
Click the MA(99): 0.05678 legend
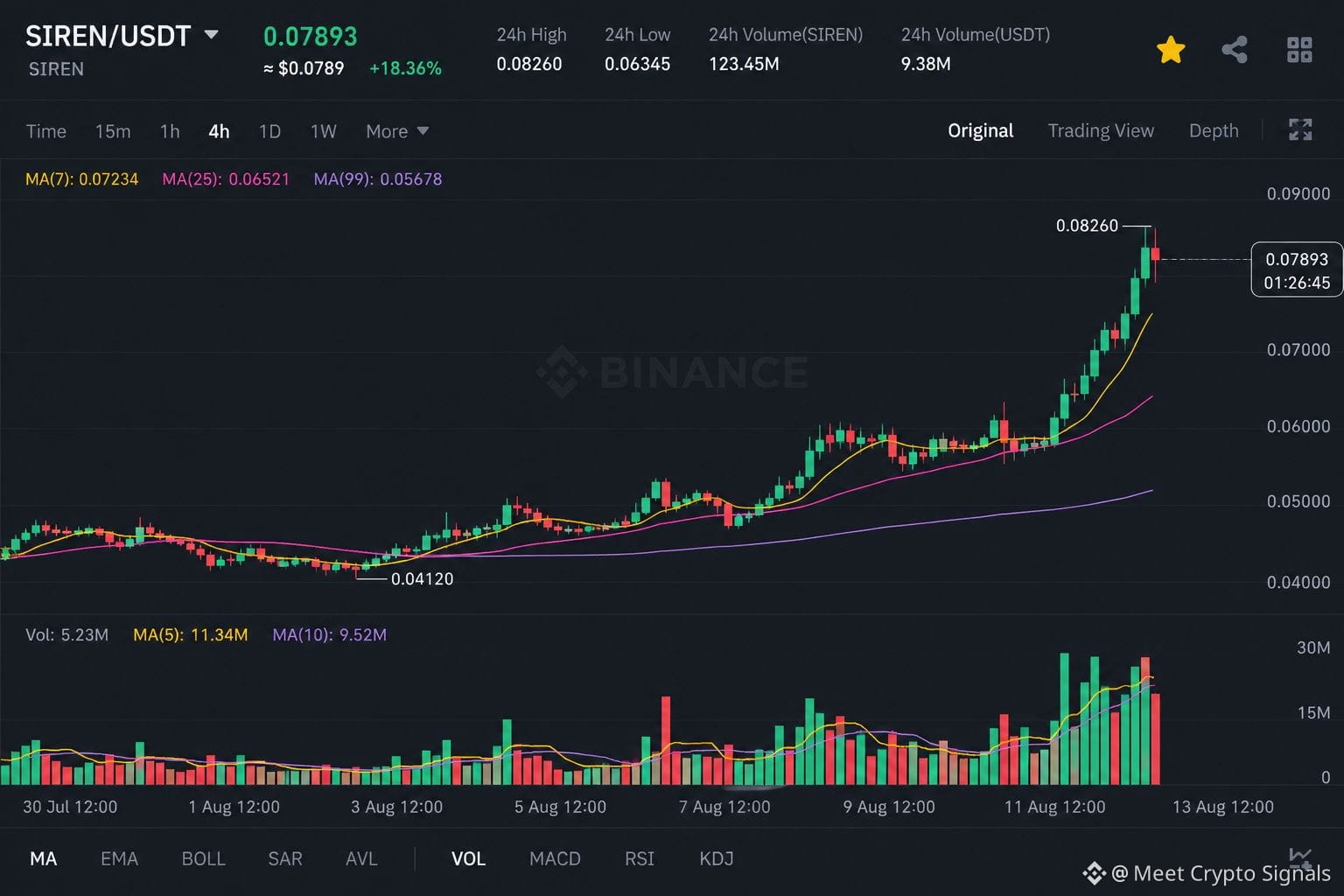coord(378,179)
